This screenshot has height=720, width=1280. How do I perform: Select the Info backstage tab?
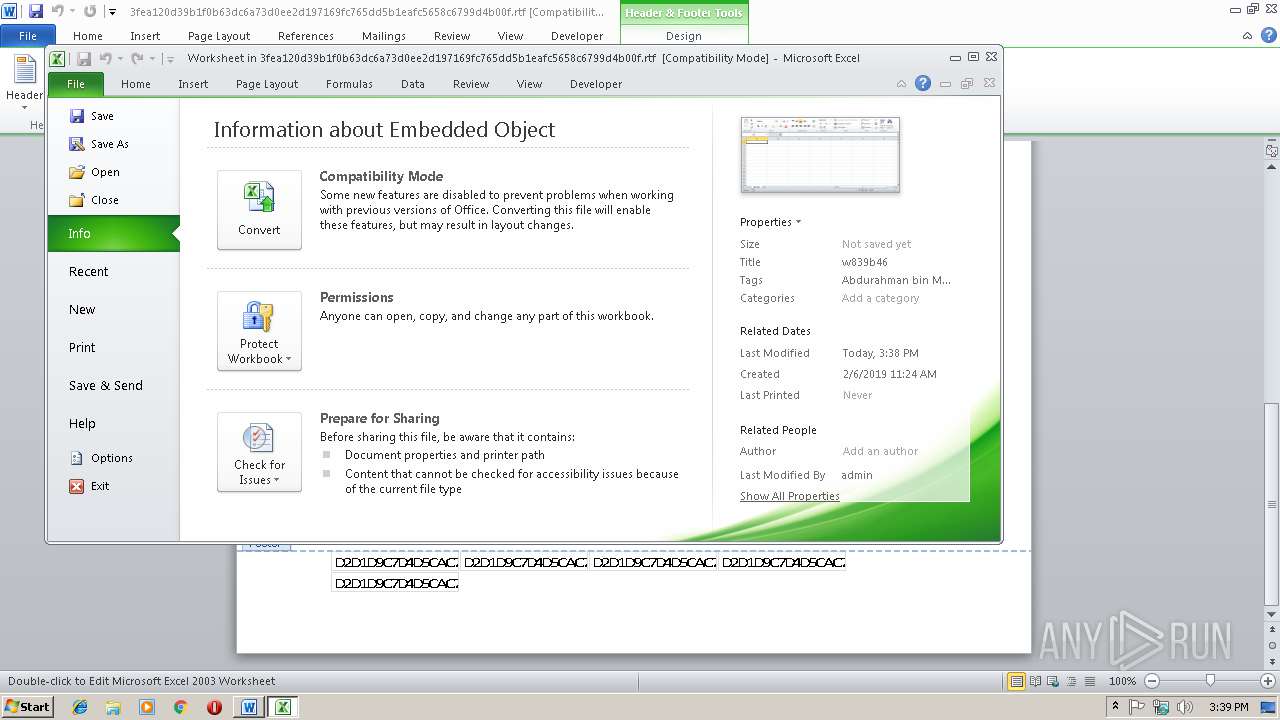(x=113, y=233)
